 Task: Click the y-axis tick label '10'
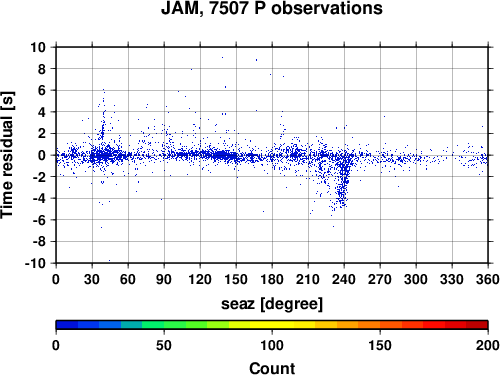pyautogui.click(x=38, y=47)
